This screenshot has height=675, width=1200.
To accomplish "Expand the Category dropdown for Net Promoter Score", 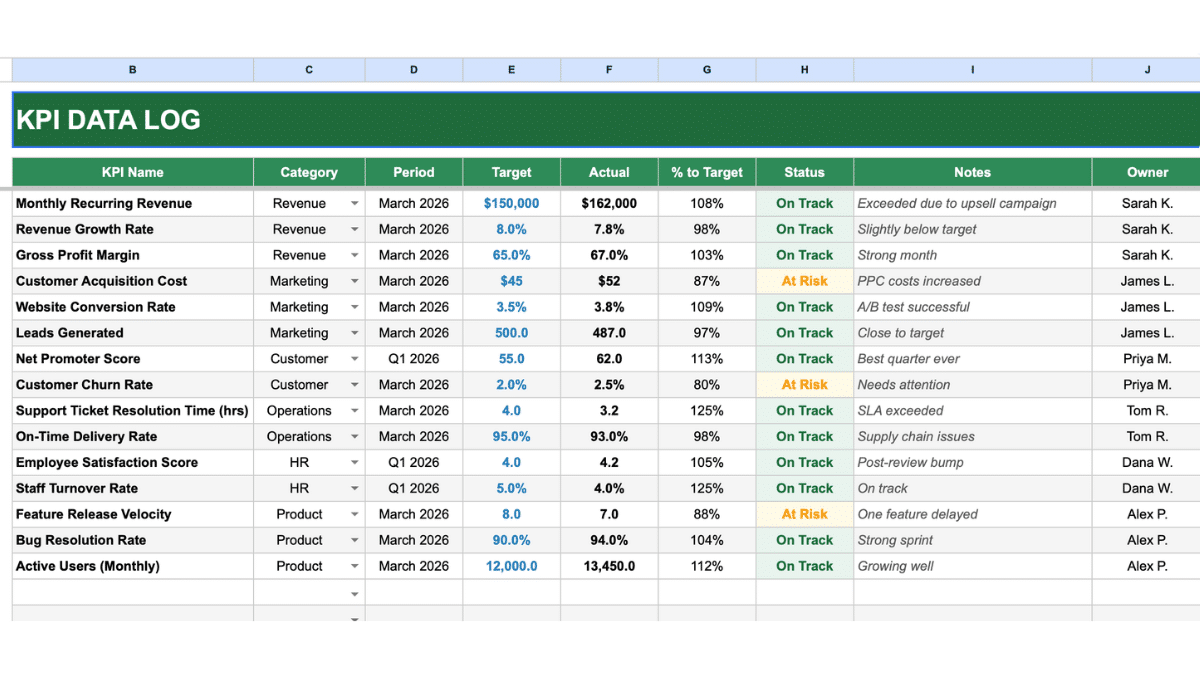I will 355,358.
